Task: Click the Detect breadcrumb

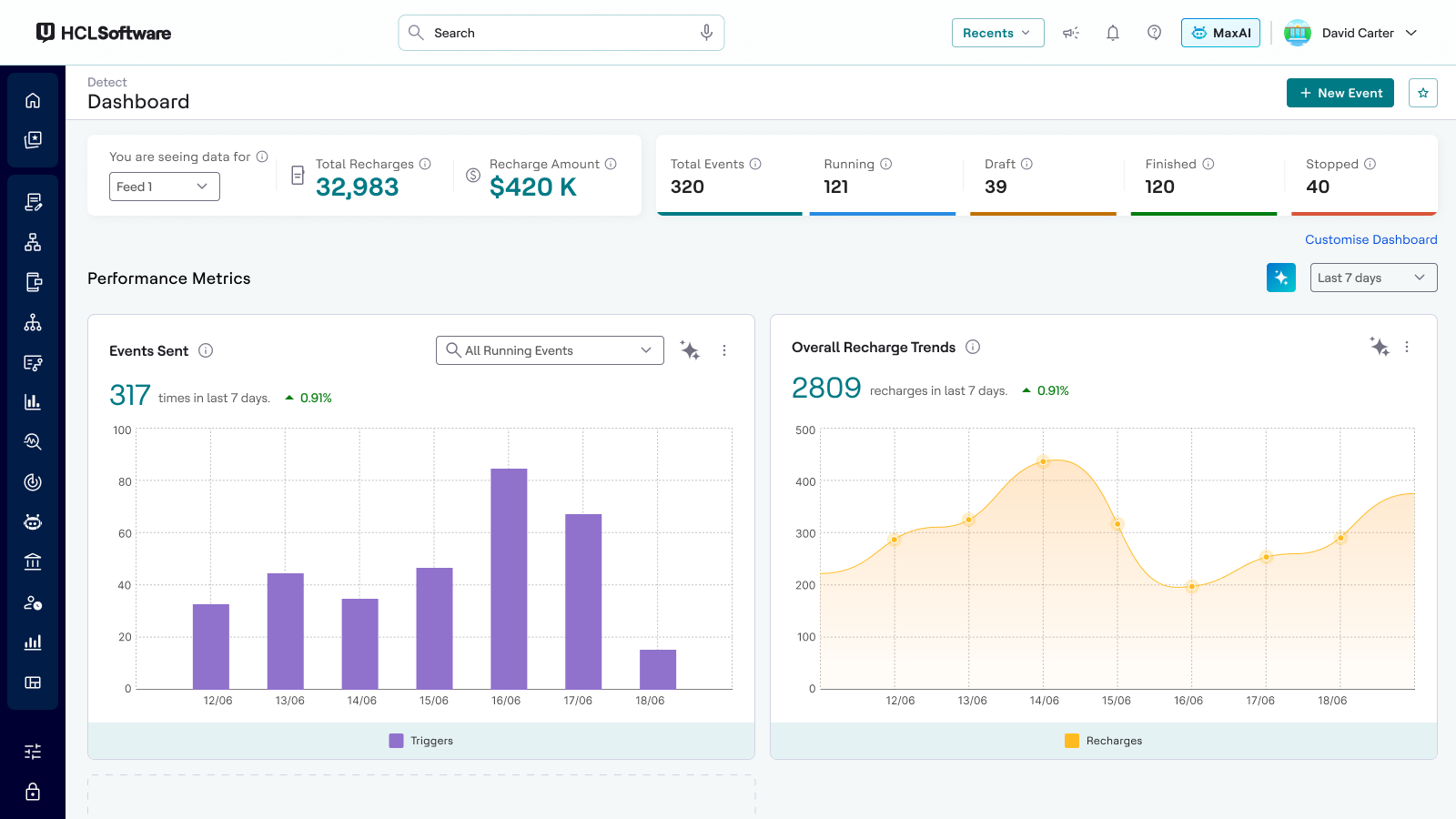Action: click(x=107, y=82)
